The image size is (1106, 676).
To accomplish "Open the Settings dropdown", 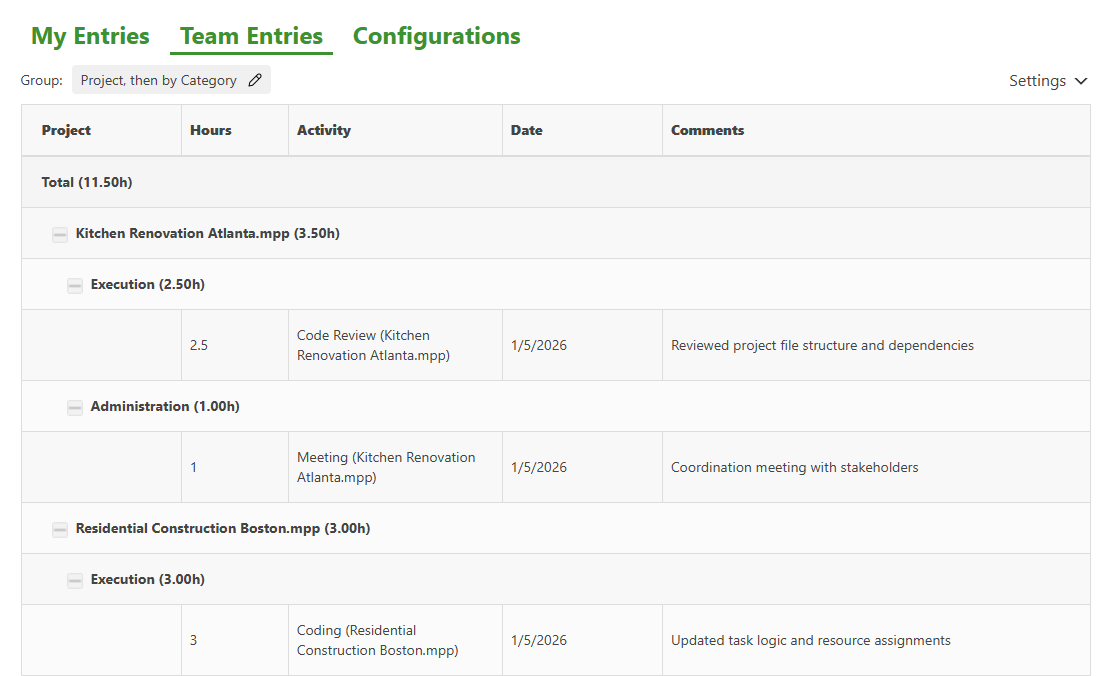I will click(1047, 81).
